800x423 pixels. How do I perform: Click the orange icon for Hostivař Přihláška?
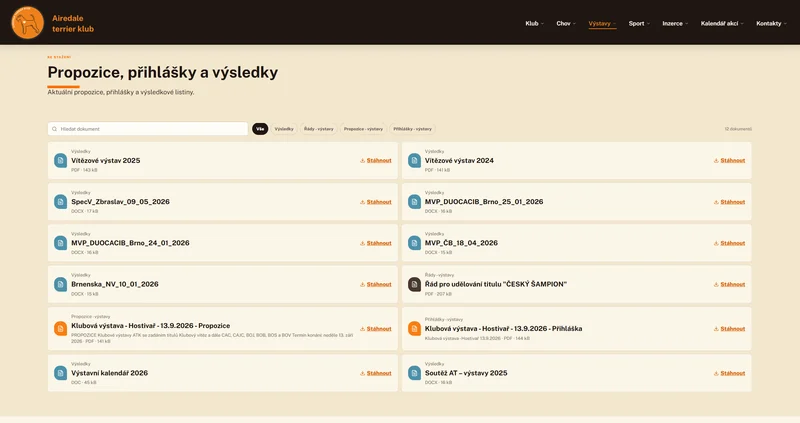[414, 329]
